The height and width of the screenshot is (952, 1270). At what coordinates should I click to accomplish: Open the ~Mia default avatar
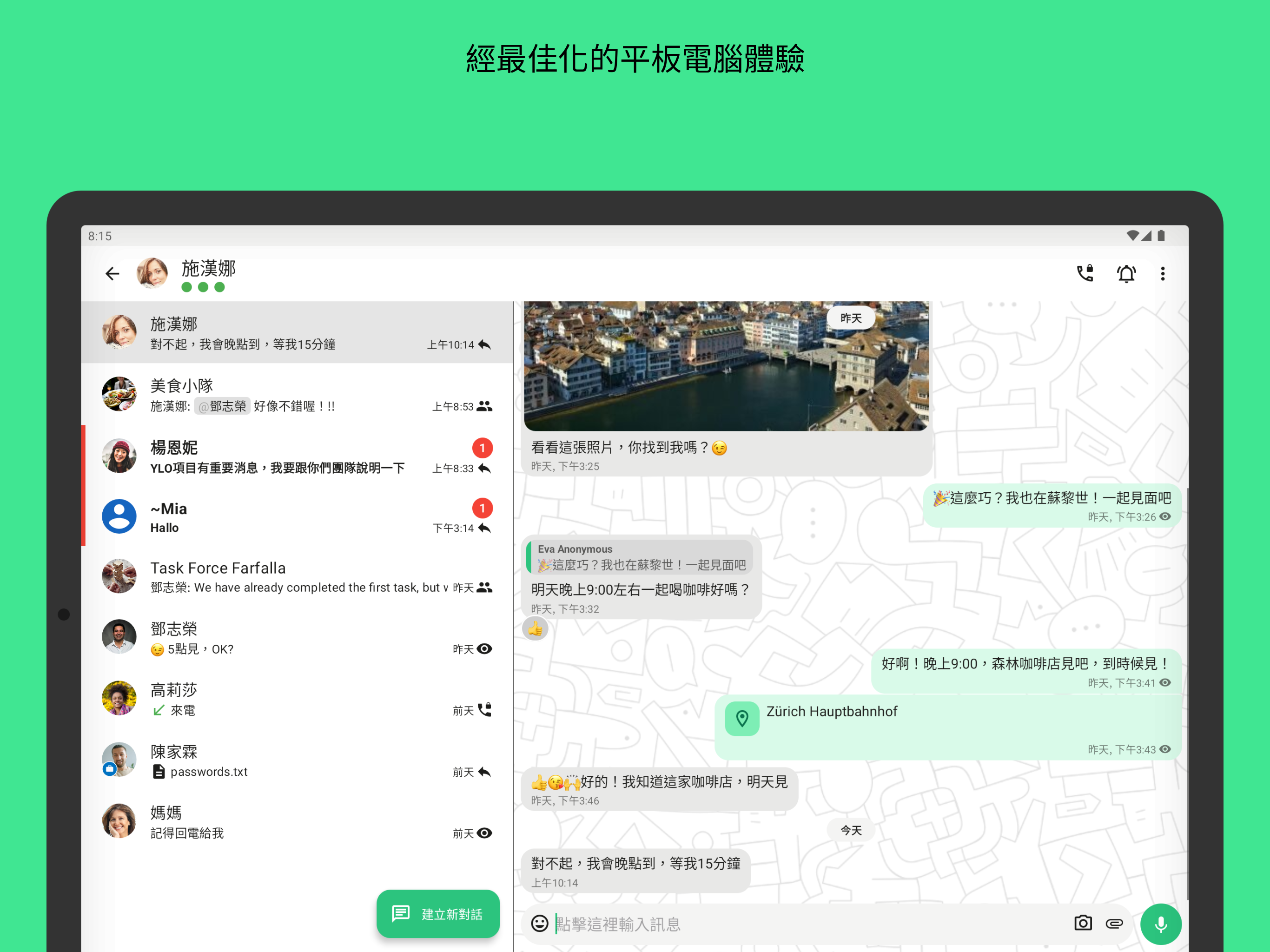[x=119, y=516]
